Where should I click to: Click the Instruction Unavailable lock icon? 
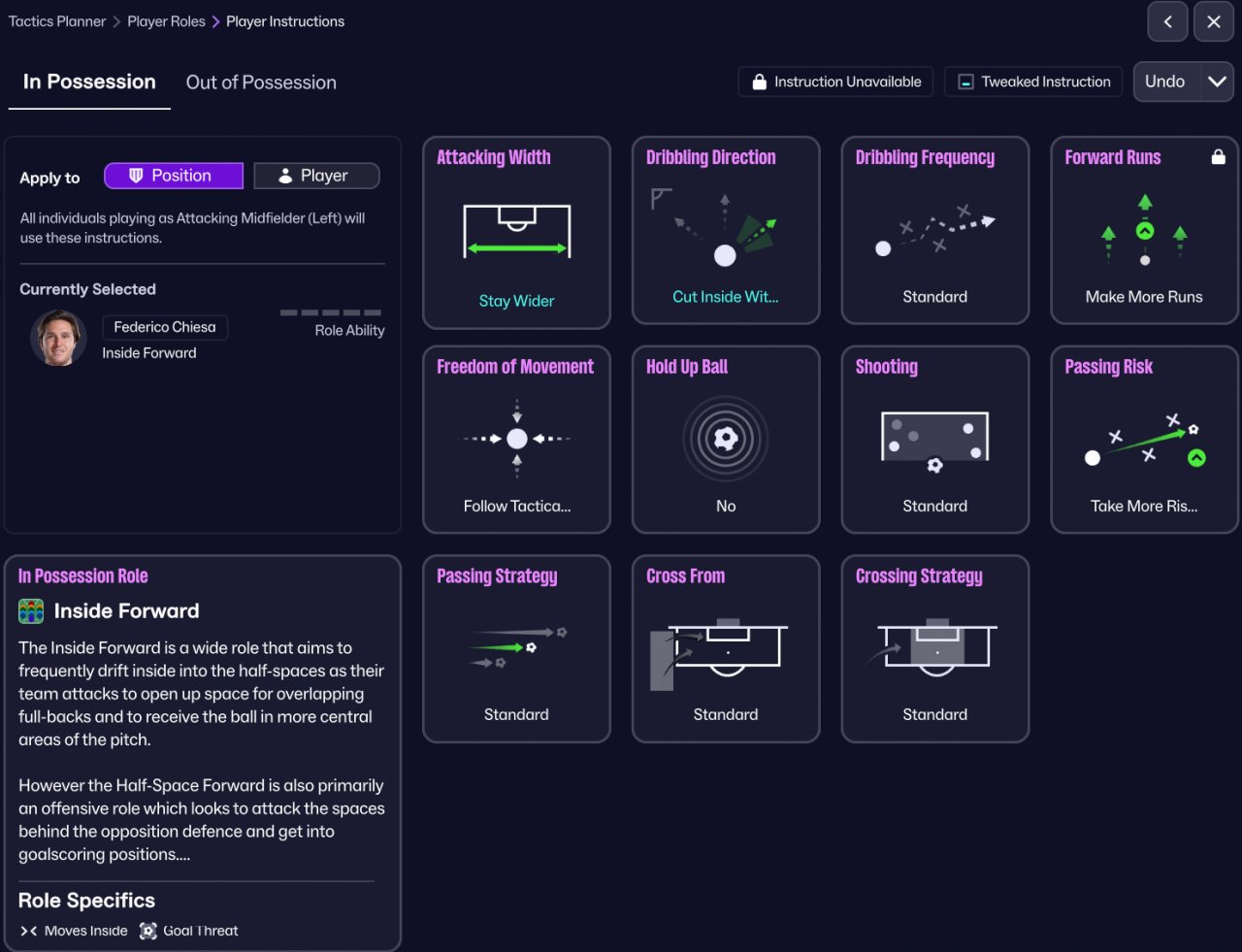point(759,82)
